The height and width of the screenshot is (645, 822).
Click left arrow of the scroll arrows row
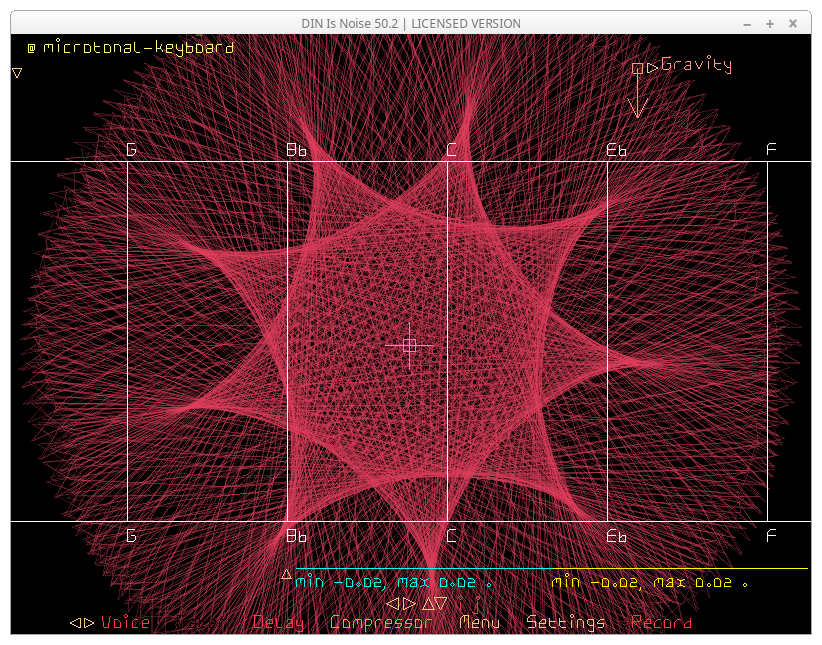click(x=393, y=604)
